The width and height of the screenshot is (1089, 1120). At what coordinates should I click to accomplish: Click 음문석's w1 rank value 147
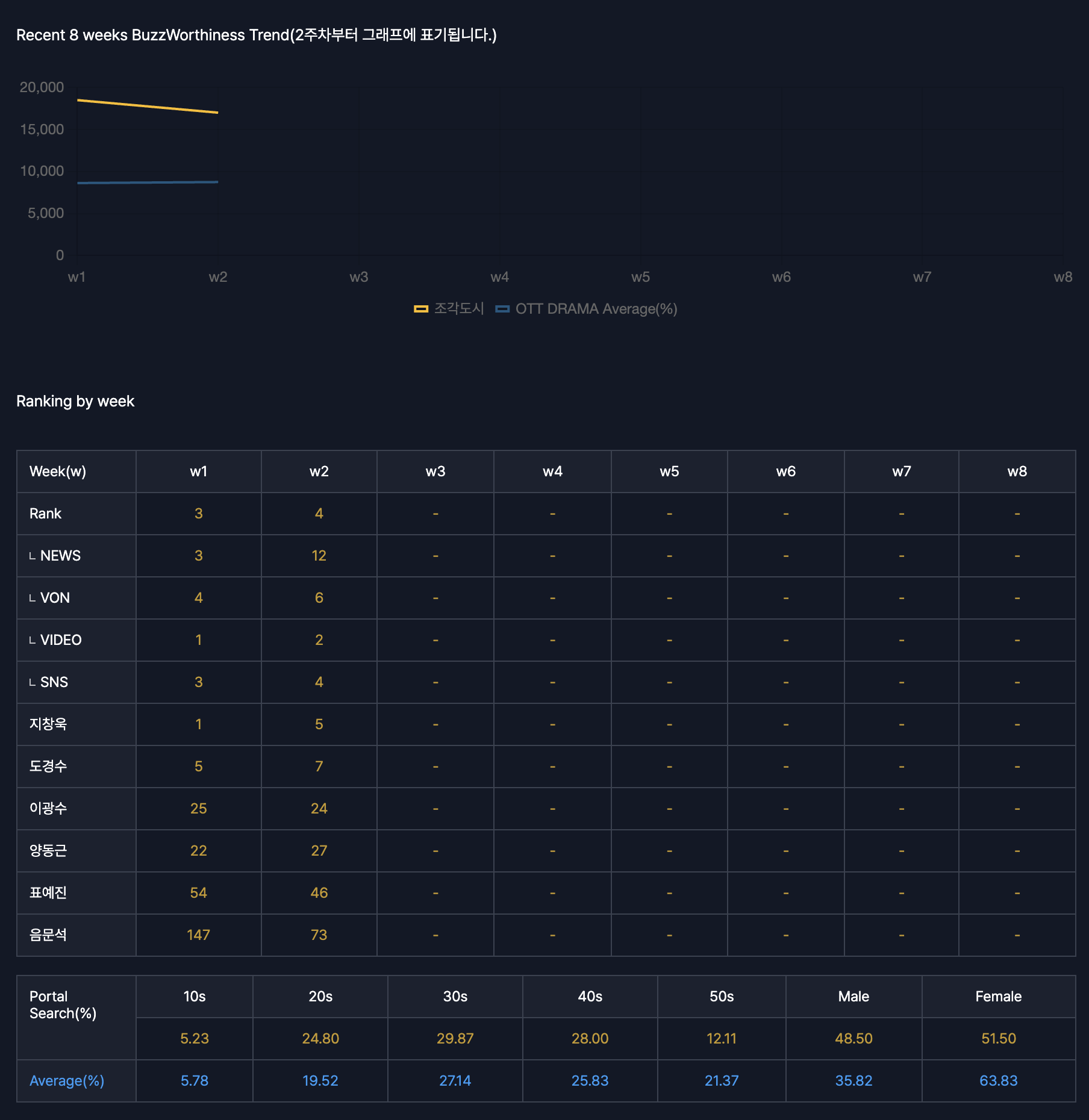[x=198, y=935]
